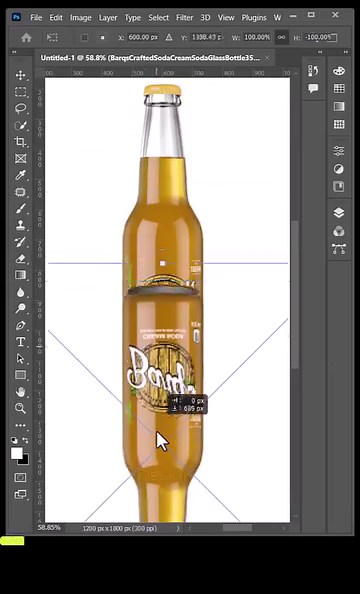Switch to the Untitled-1 document tab
This screenshot has width=360, height=594.
[150, 58]
